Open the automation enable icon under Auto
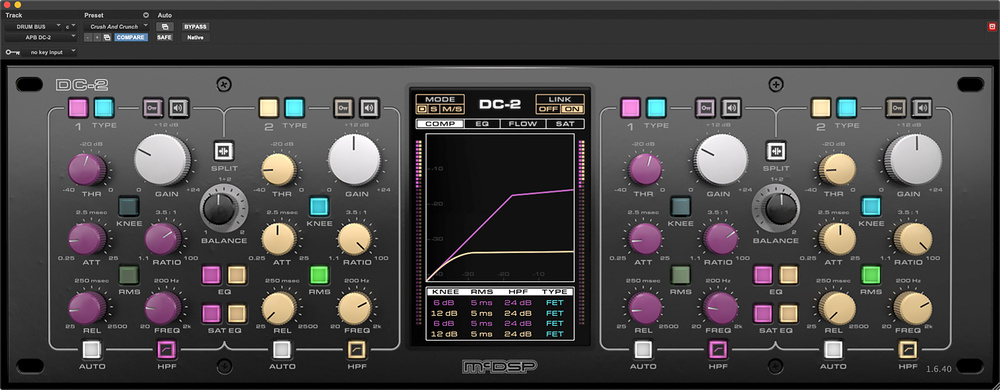The height and width of the screenshot is (390, 1000). (x=165, y=27)
